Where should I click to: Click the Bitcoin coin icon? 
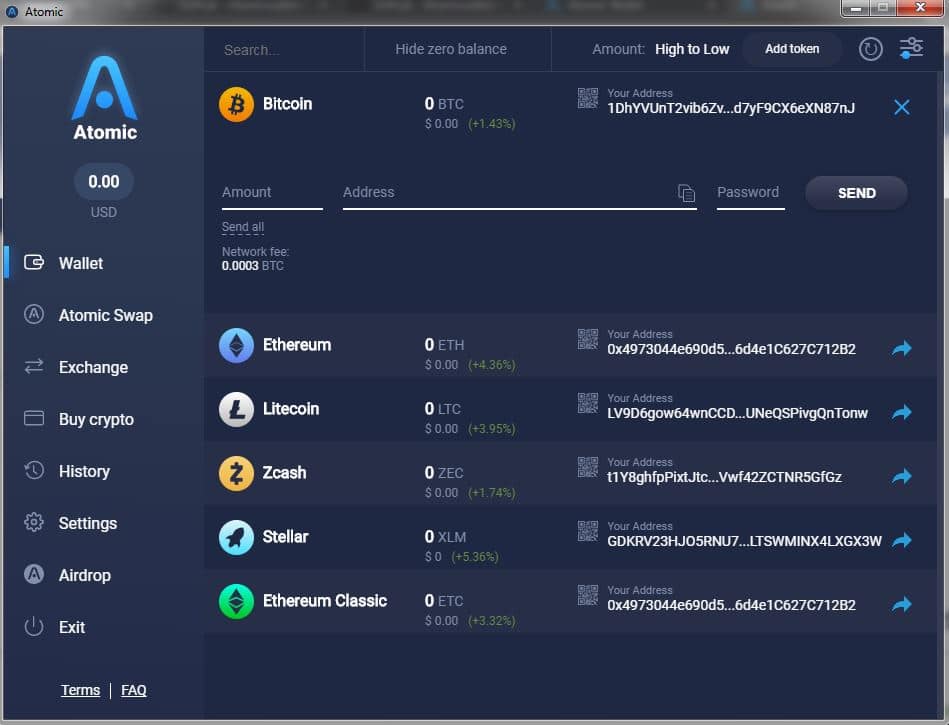pos(236,104)
